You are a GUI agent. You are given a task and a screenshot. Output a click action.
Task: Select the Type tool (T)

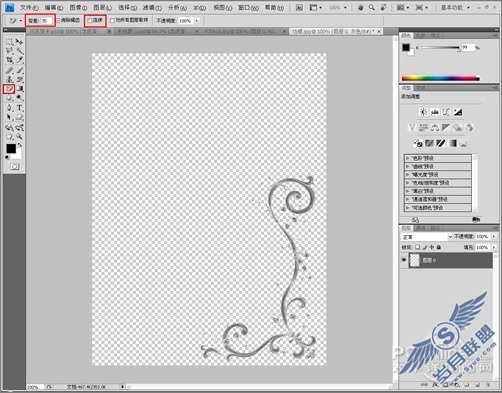click(19, 108)
